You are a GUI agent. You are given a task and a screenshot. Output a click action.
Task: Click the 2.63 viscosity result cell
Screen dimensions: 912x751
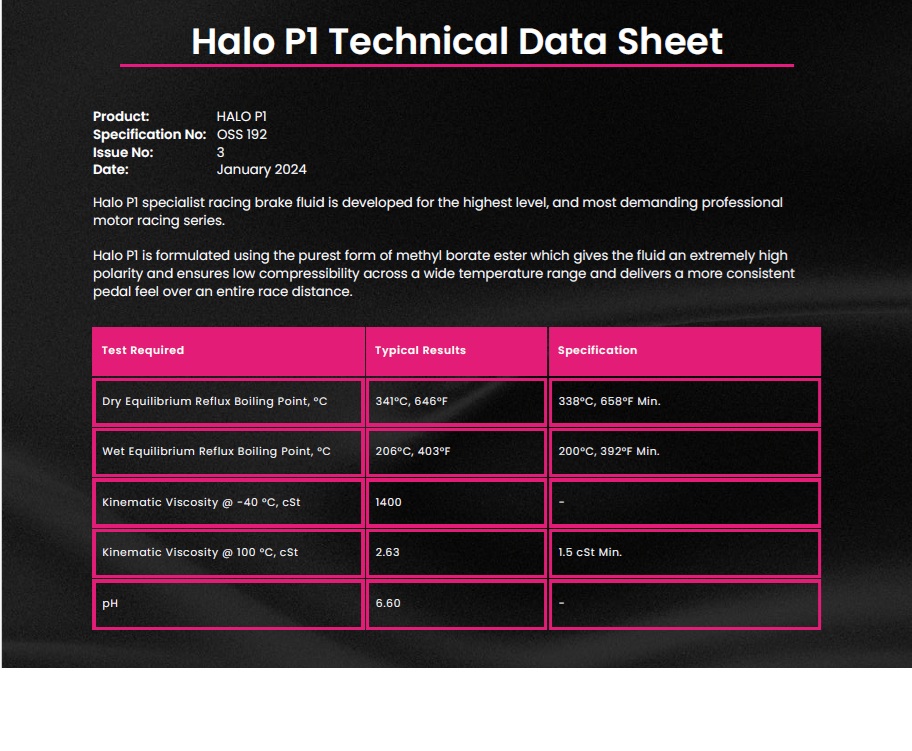pos(457,553)
